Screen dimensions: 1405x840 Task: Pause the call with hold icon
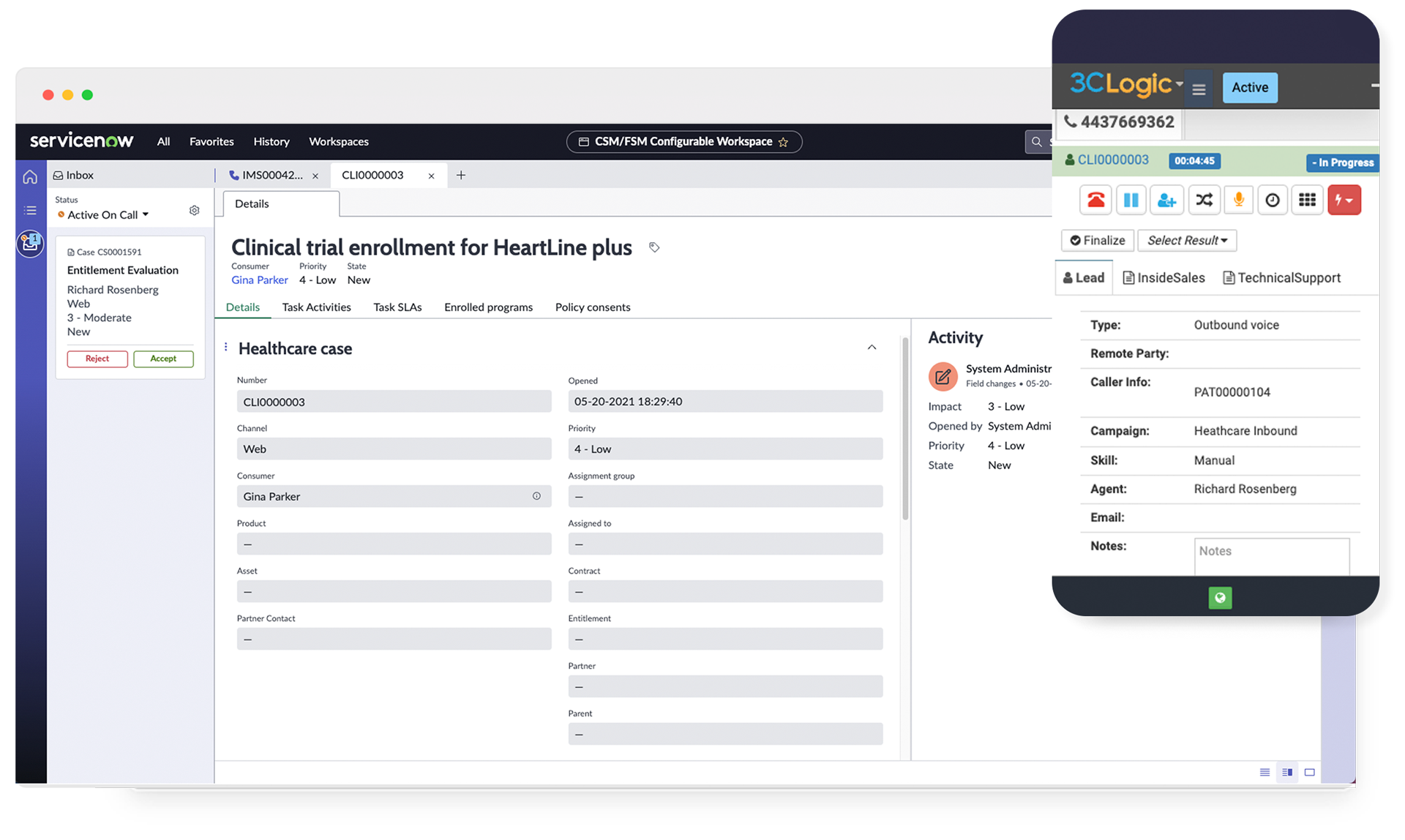coord(1131,200)
